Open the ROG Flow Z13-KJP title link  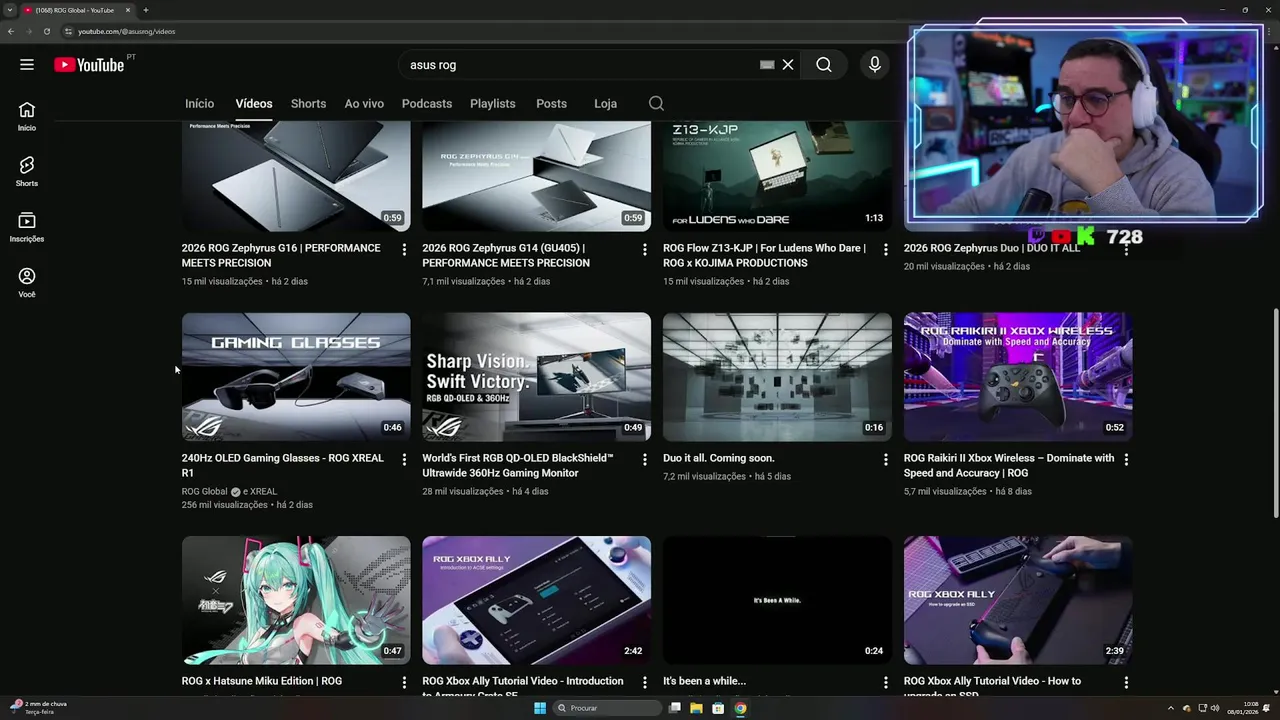(x=764, y=255)
